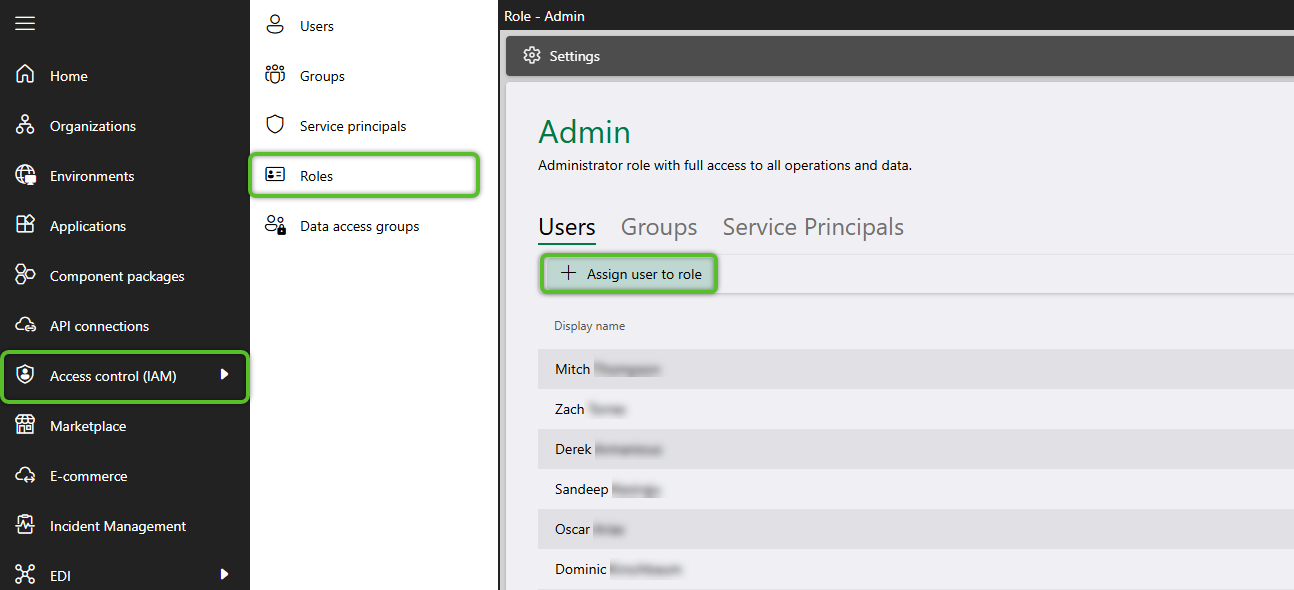This screenshot has height=590, width=1294.
Task: Select the Applications icon
Action: pos(25,225)
